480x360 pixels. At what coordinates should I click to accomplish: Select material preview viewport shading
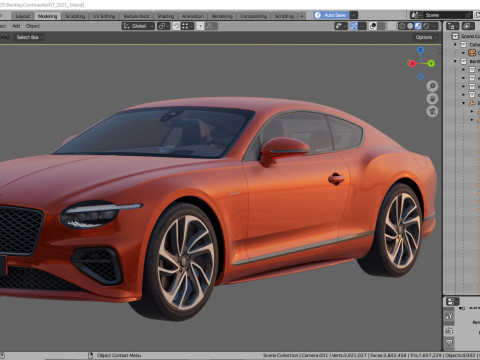[418, 26]
